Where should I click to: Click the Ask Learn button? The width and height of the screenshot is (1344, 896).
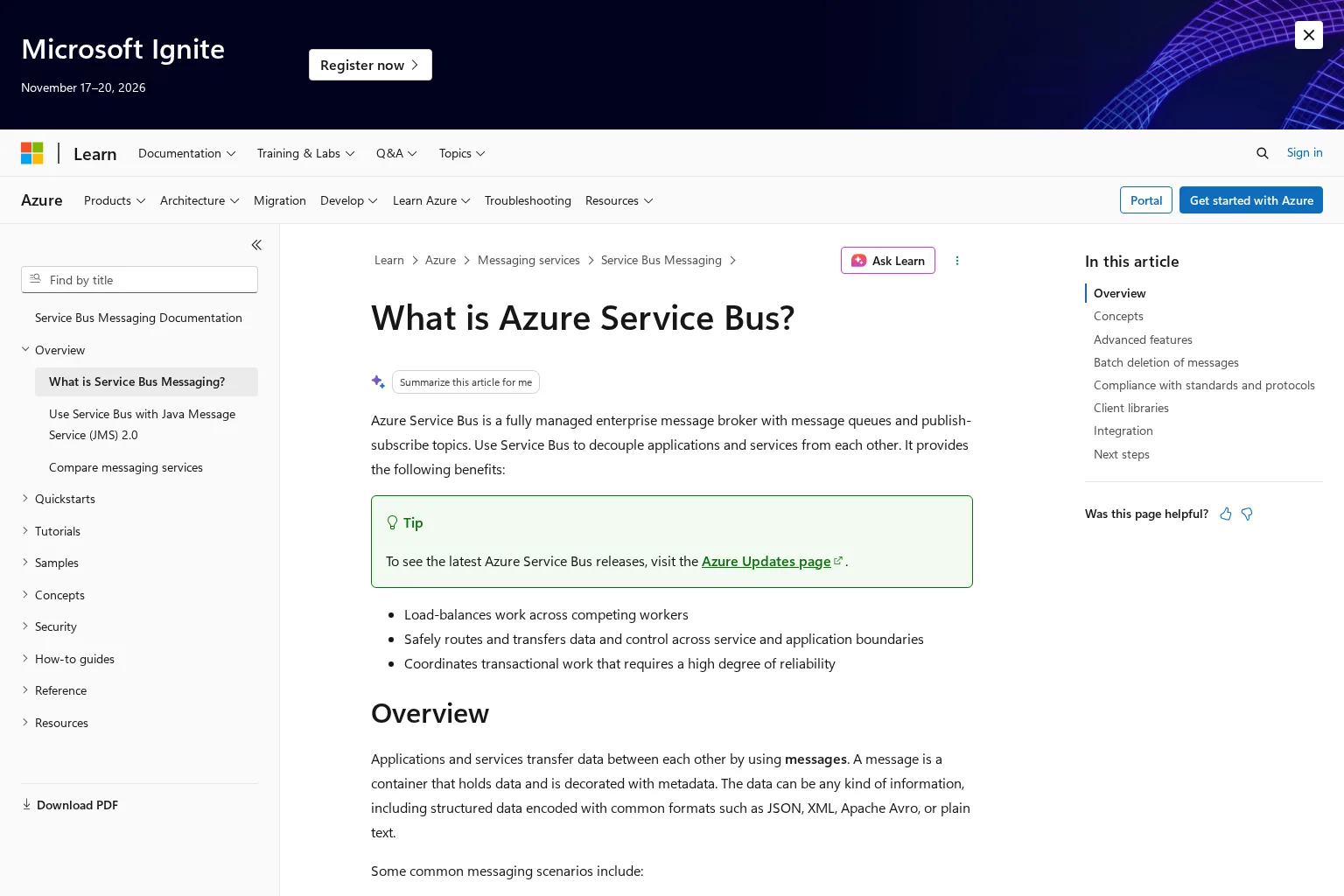coord(888,261)
